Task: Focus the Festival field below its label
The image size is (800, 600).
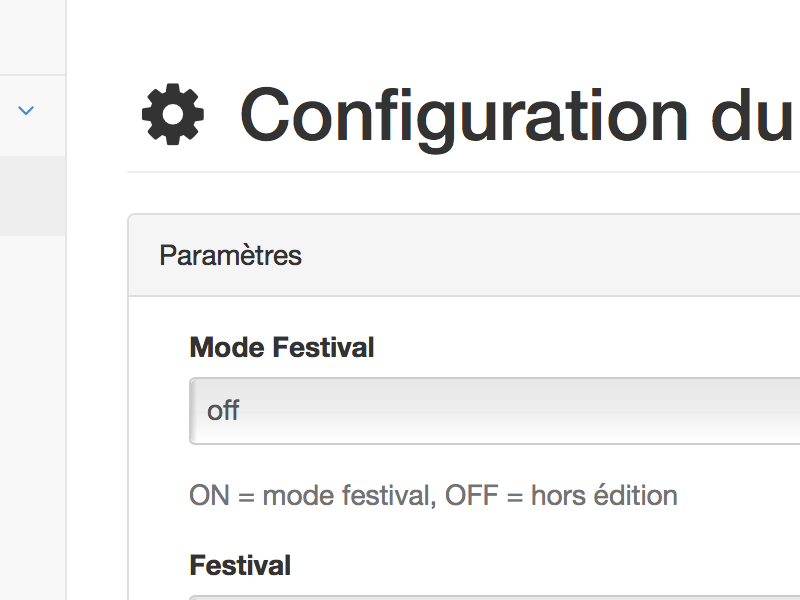Action: pos(494,597)
